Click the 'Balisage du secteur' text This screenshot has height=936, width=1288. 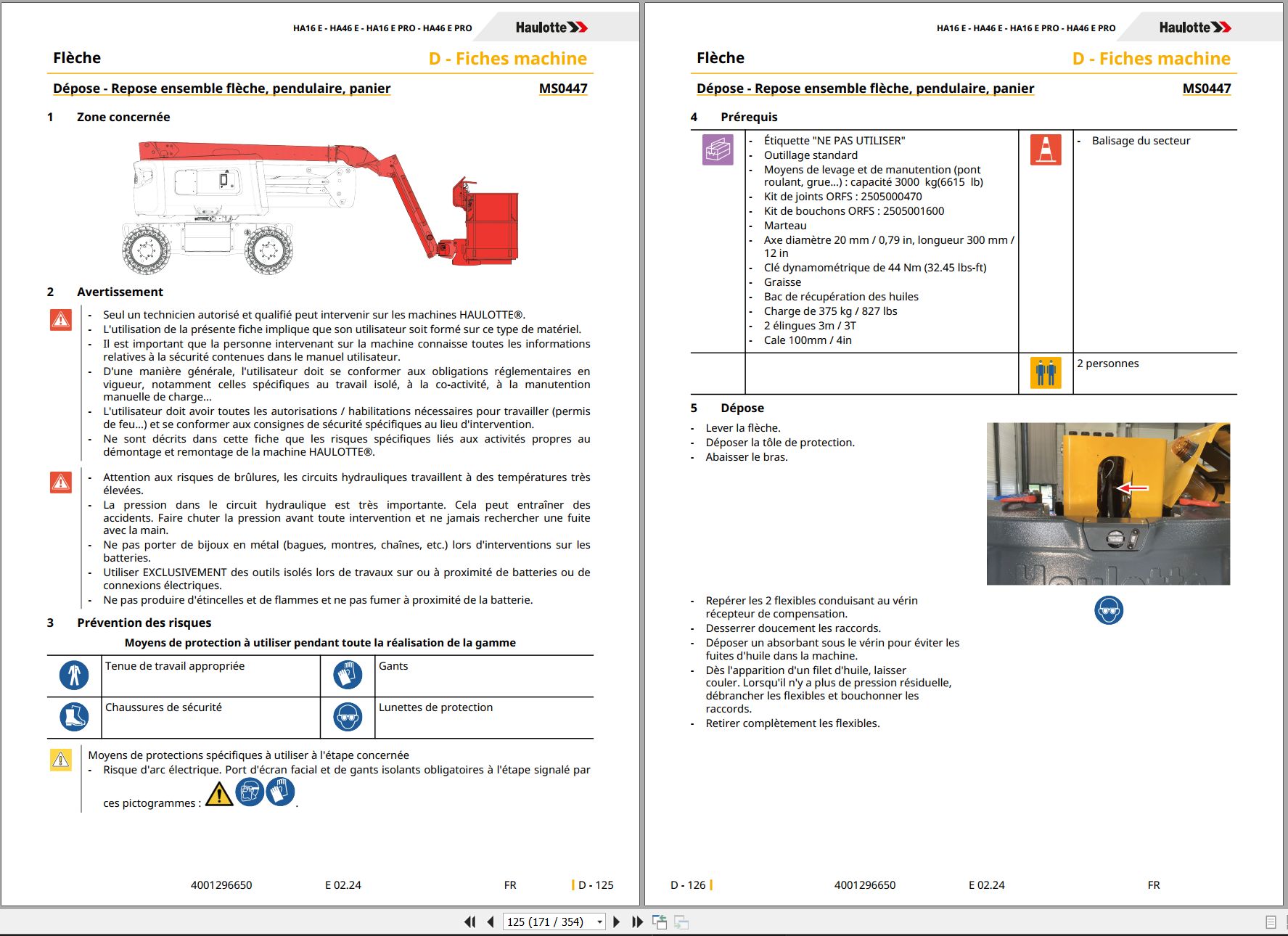pyautogui.click(x=1141, y=141)
